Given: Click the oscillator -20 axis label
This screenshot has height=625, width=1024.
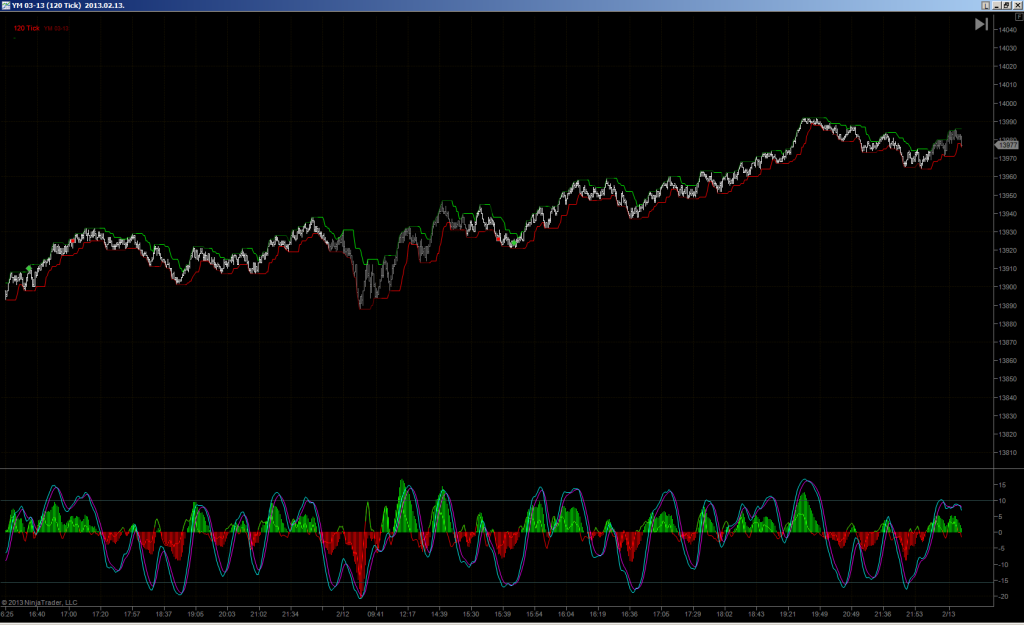Looking at the screenshot, I should tap(1002, 596).
